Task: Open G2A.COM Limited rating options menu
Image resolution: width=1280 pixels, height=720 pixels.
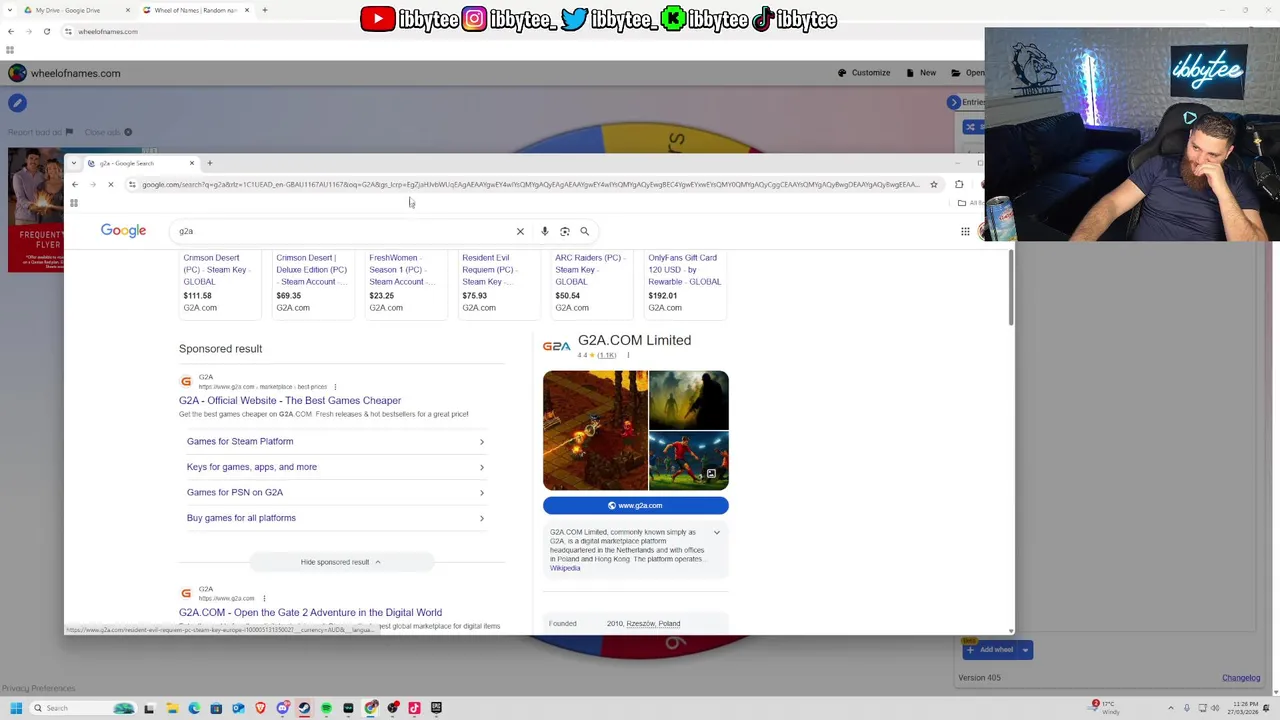Action: 628,355
